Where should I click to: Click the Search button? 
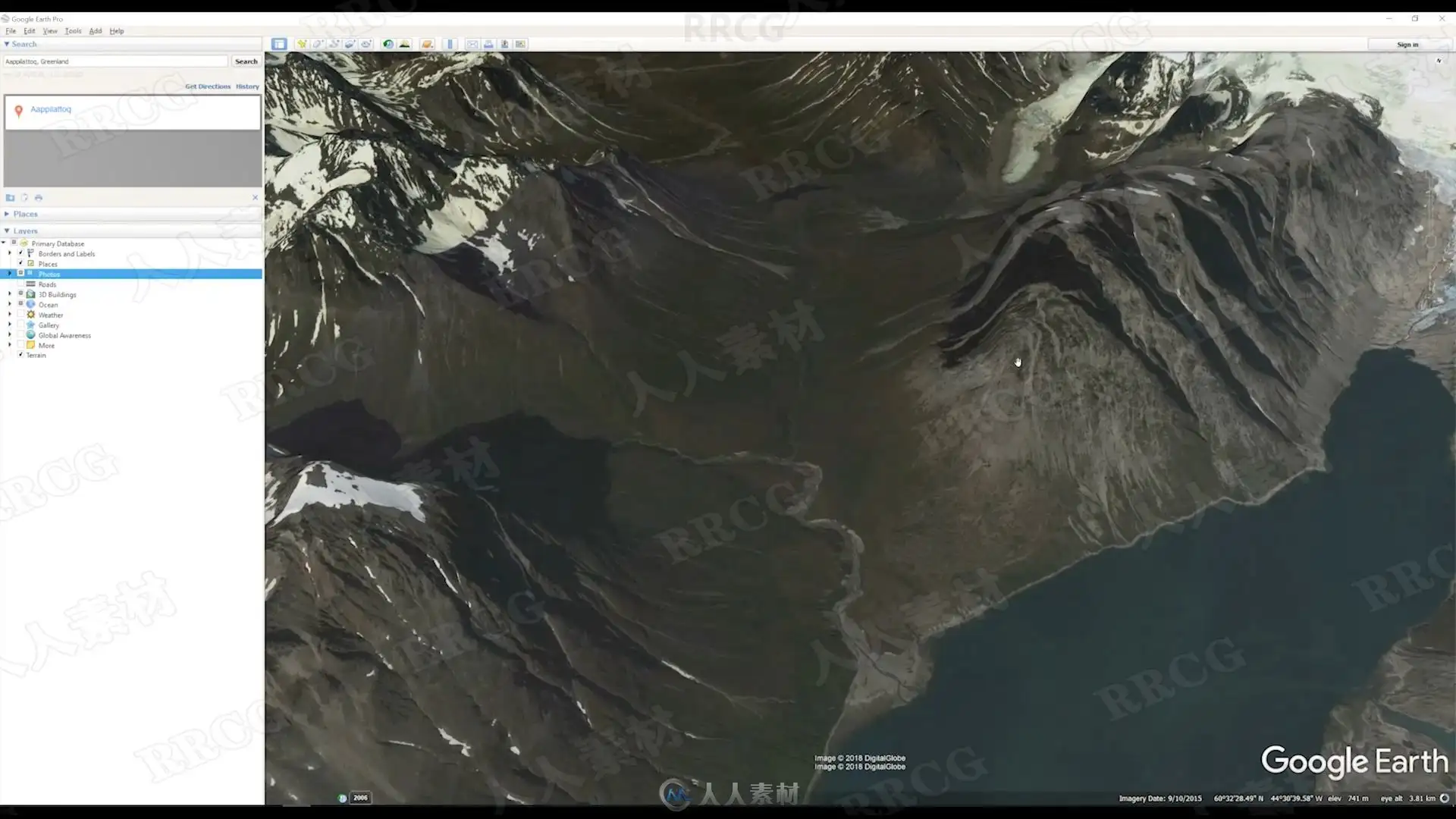click(x=246, y=61)
